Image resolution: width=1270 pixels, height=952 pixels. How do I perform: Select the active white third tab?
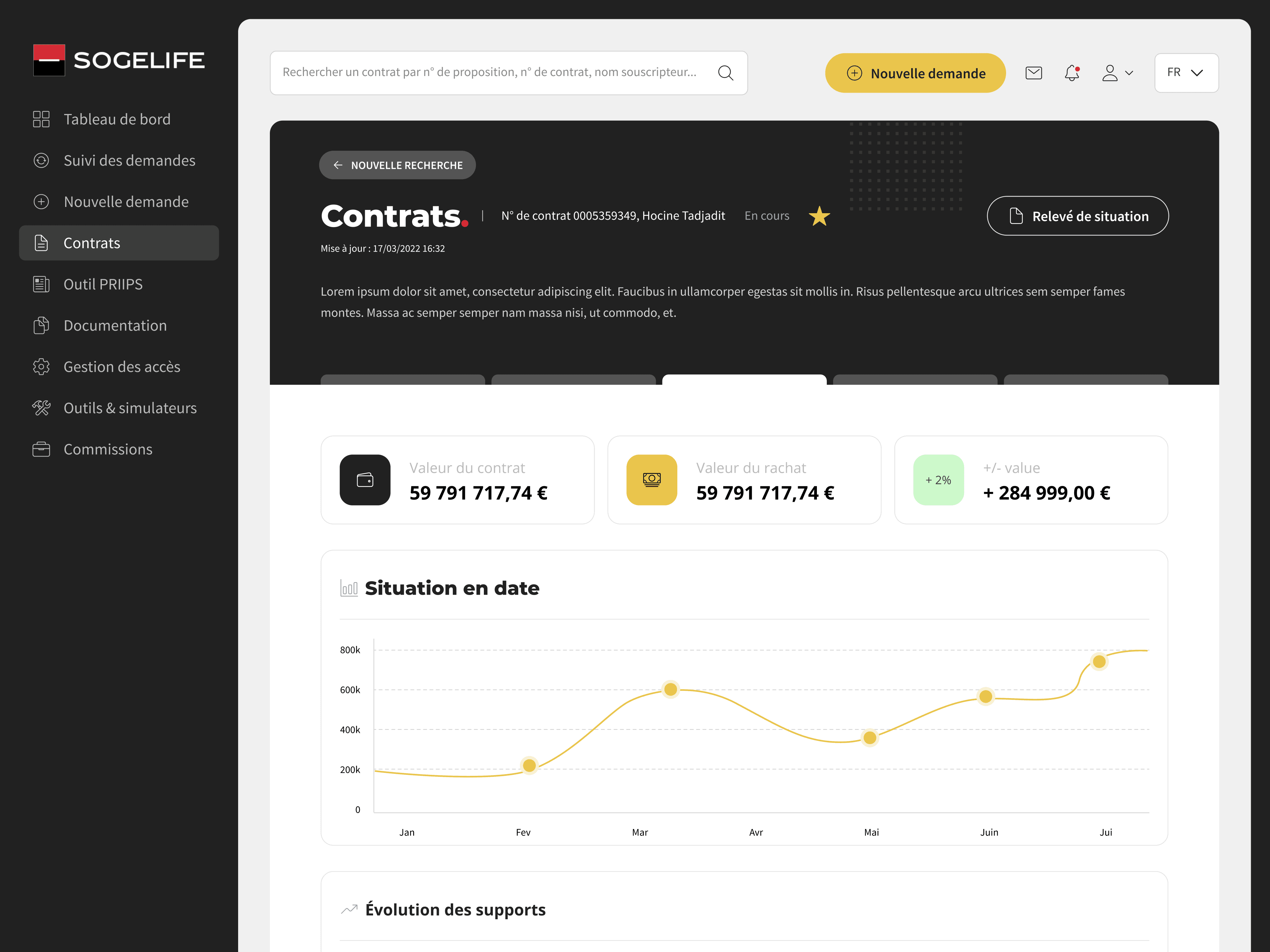[744, 380]
